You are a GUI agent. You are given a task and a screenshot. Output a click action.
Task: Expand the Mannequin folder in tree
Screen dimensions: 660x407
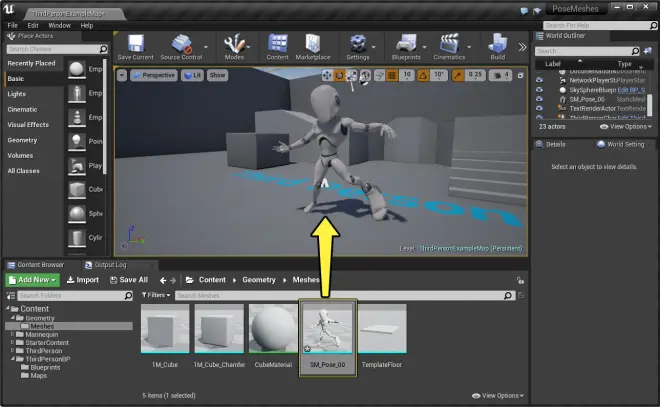[13, 334]
